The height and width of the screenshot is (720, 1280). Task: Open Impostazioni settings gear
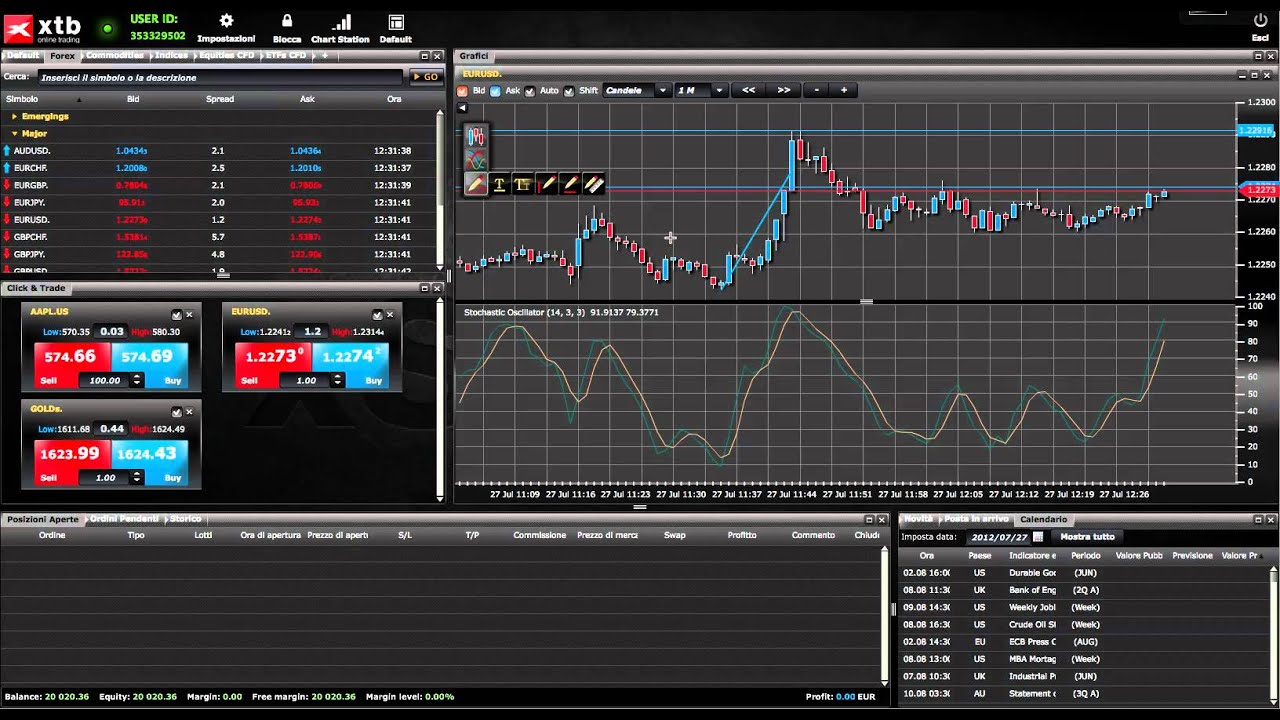[x=226, y=21]
